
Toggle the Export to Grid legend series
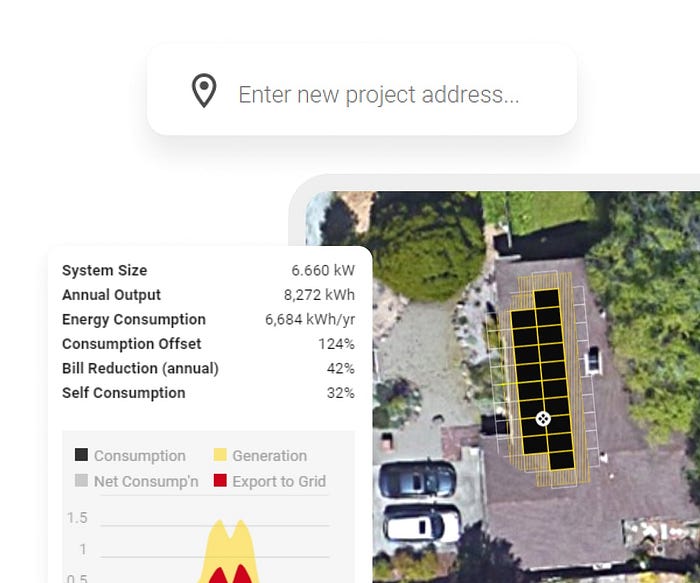click(x=270, y=481)
